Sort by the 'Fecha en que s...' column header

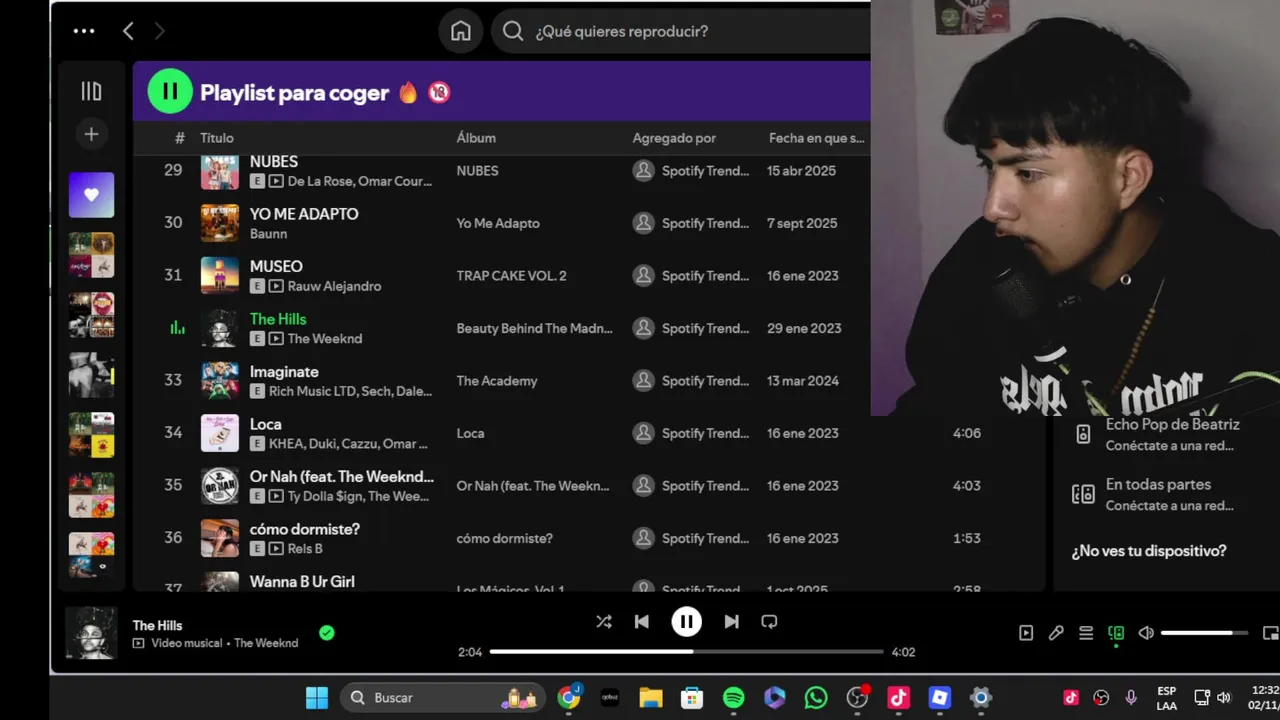click(x=816, y=138)
